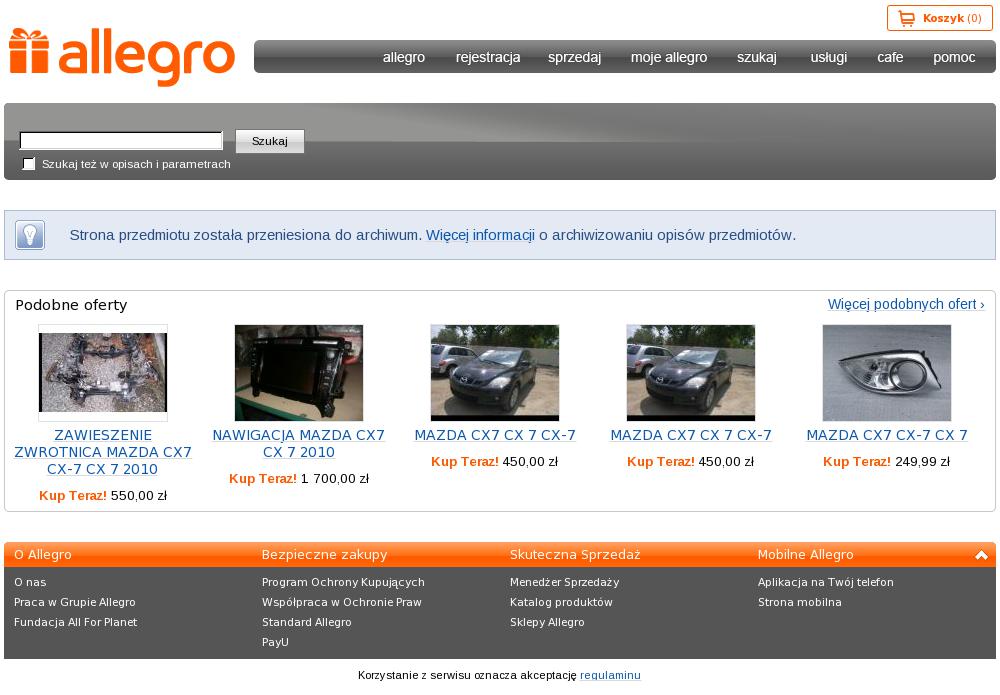Open the navigation unit thumbnail

(x=298, y=372)
